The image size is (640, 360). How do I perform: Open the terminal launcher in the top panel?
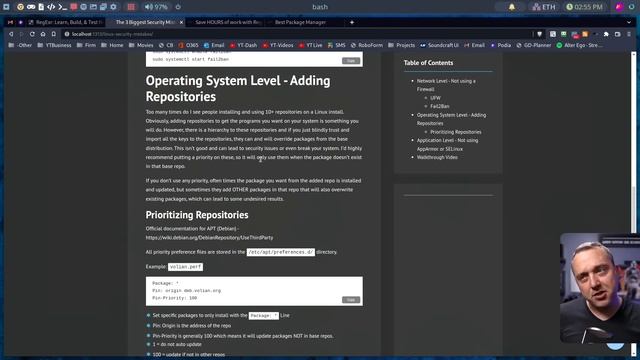click(x=62, y=7)
